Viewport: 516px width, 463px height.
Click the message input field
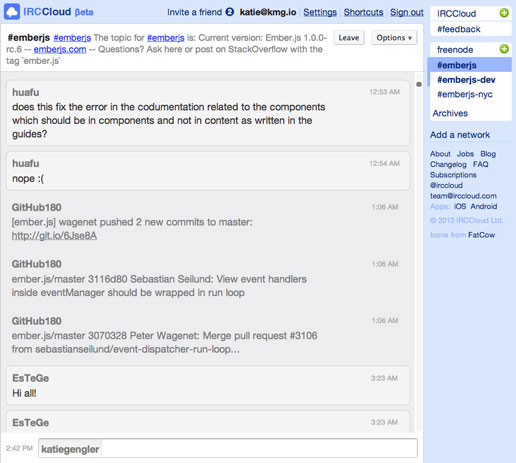coord(228,449)
